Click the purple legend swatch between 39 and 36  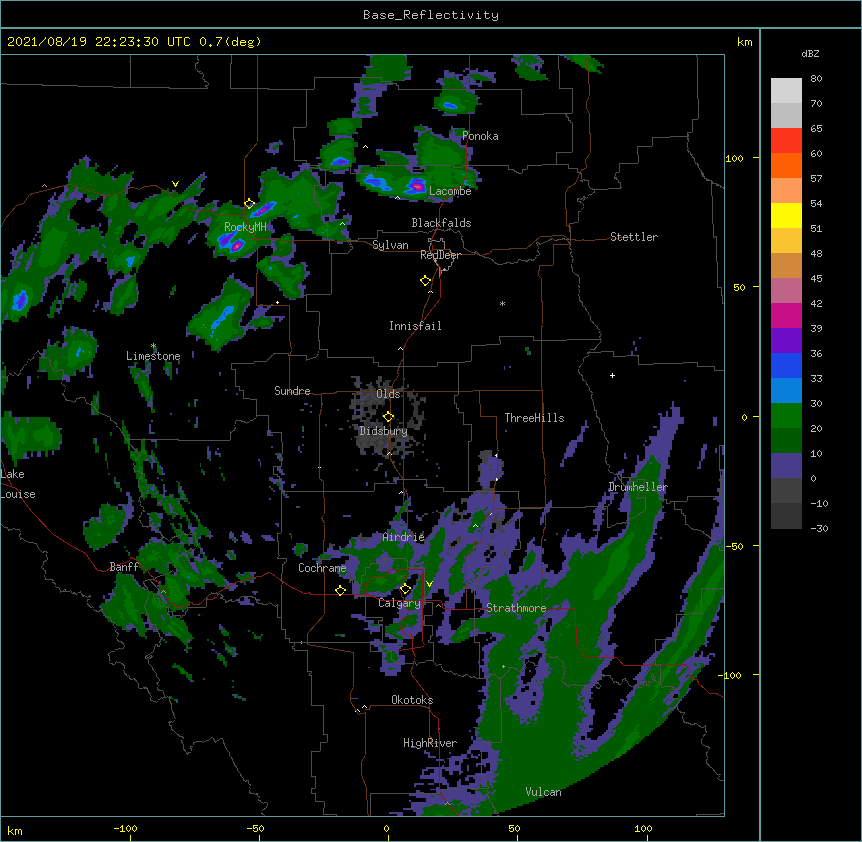point(786,341)
